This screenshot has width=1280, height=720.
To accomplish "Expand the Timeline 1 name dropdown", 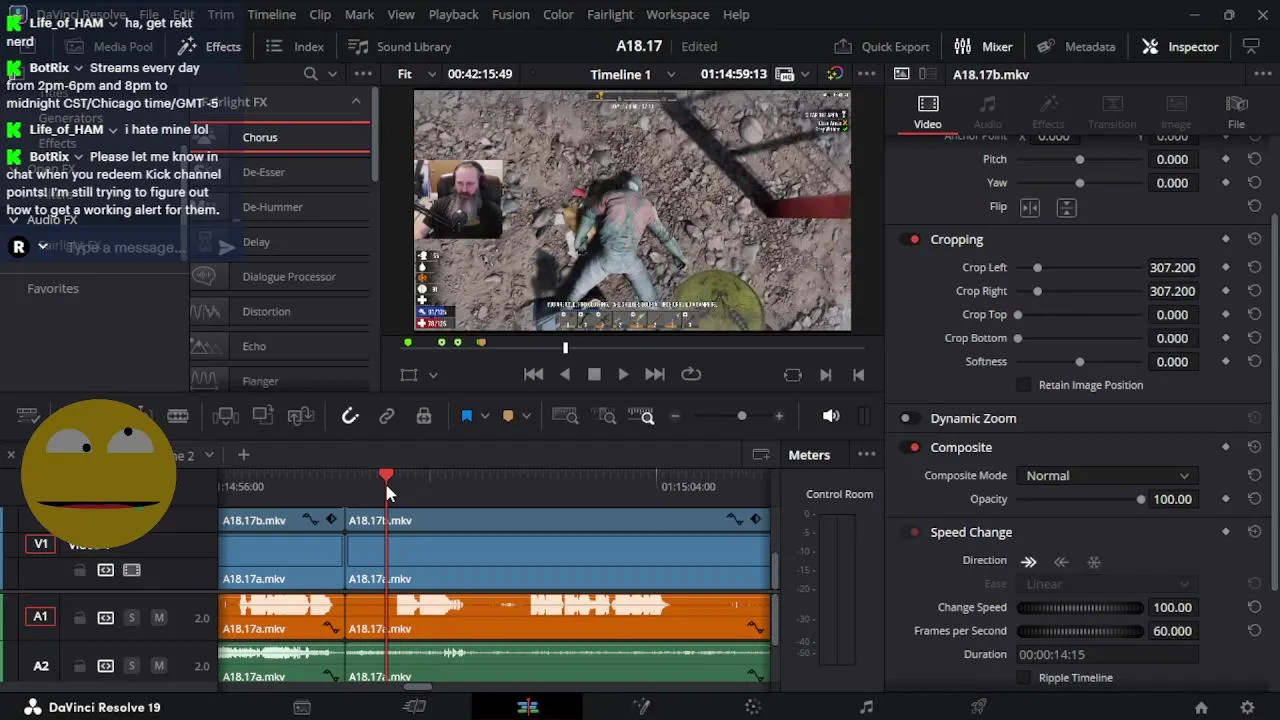I will point(670,74).
